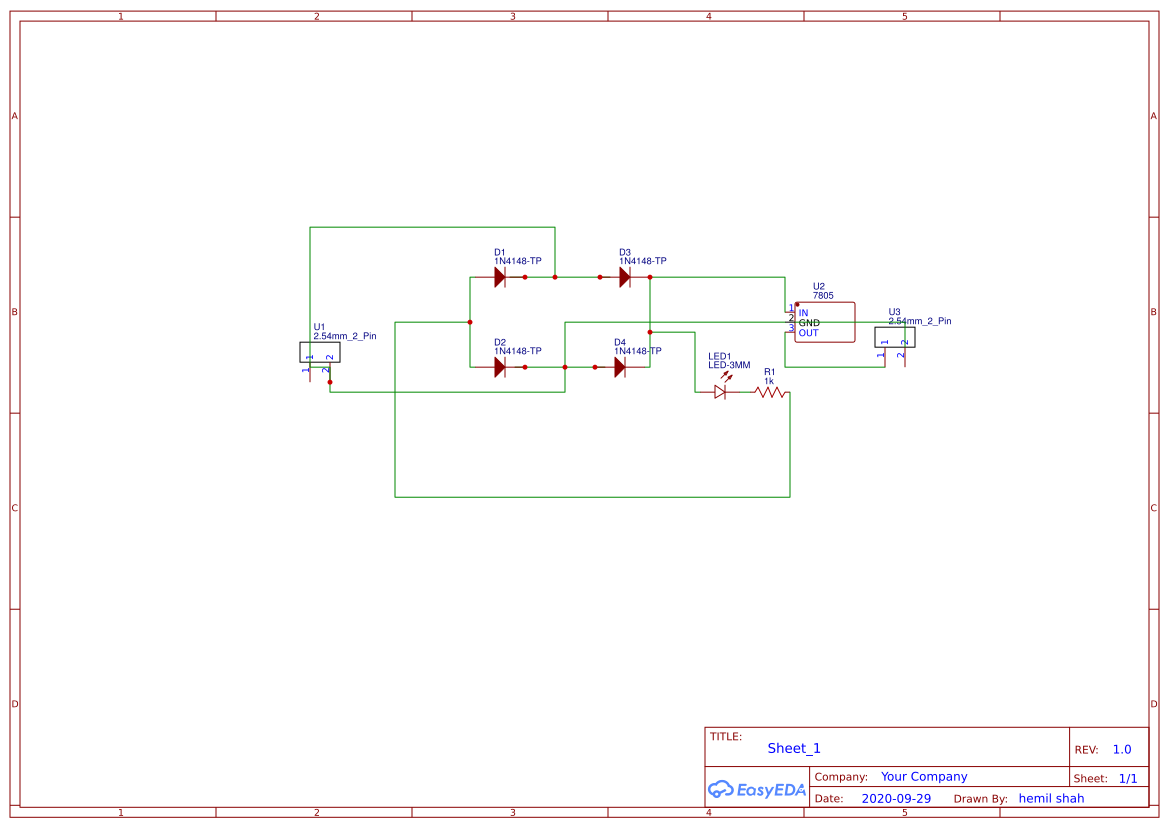Screen dimensions: 1169x828
Task: Click the EasyEDA logo in title block
Action: click(x=755, y=789)
